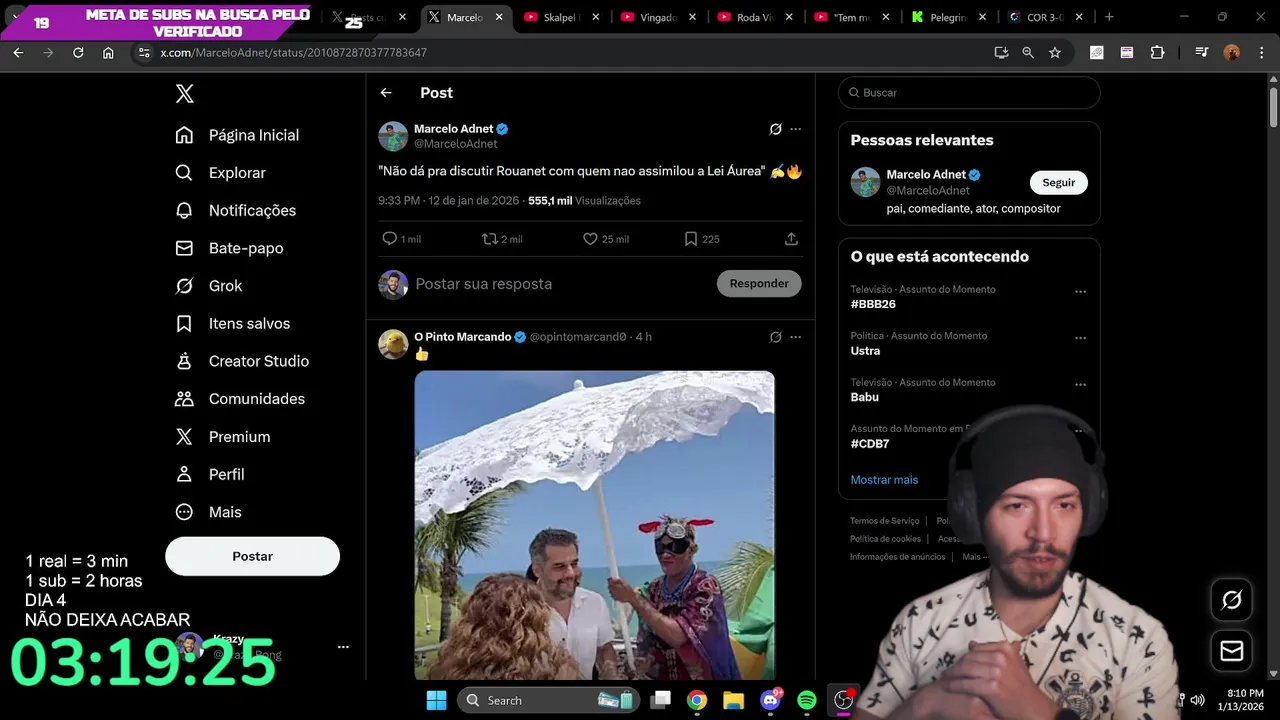Viewport: 1280px width, 720px height.
Task: Open the floating messages envelope button
Action: pyautogui.click(x=1232, y=652)
